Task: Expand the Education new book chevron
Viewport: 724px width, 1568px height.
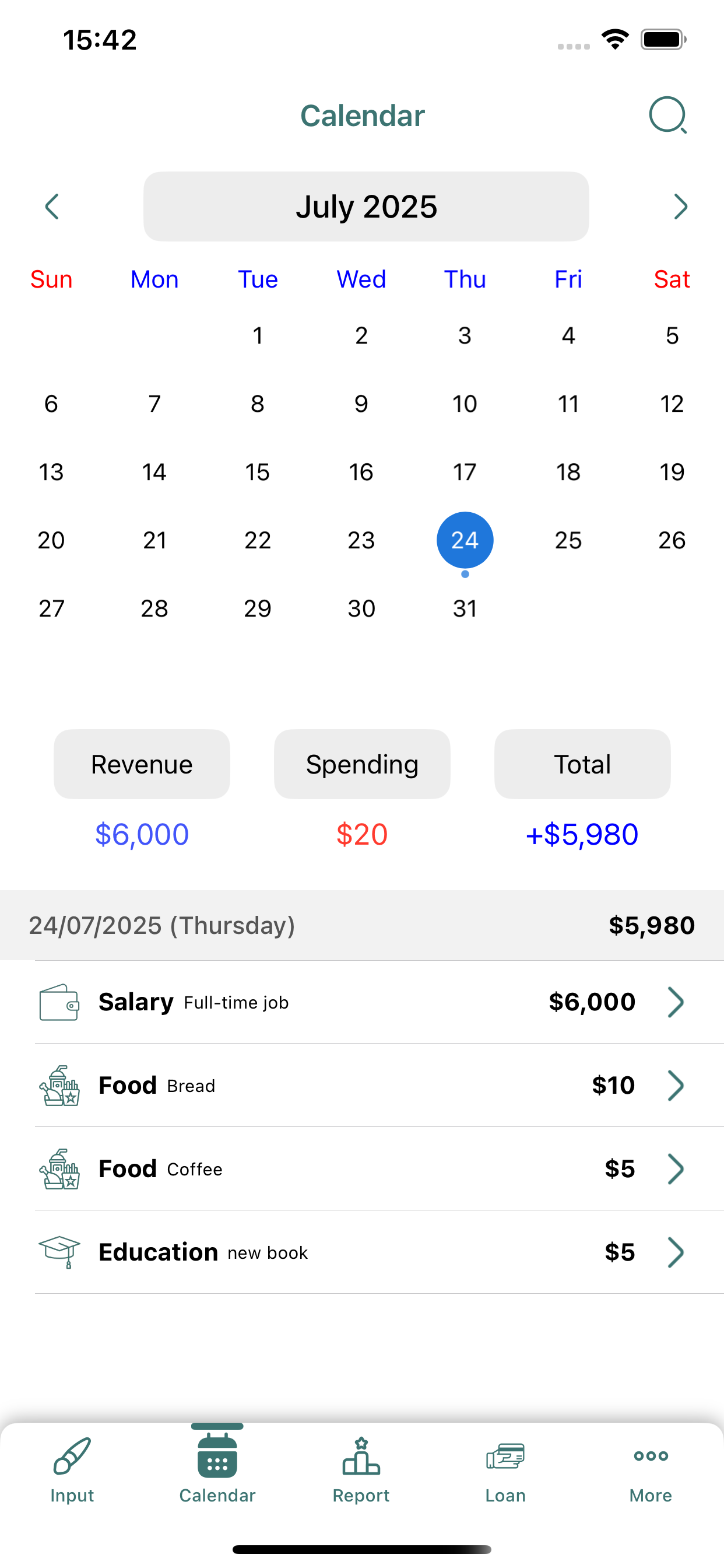Action: click(x=676, y=1252)
